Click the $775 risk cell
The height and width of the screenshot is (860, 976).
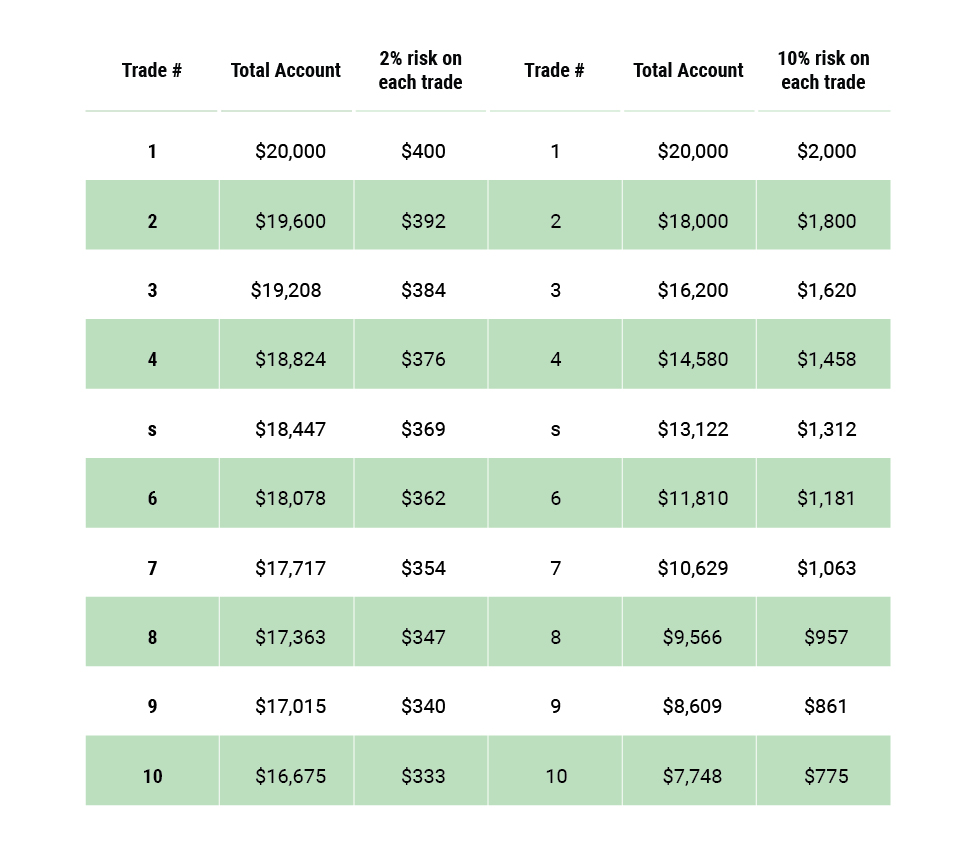click(826, 776)
